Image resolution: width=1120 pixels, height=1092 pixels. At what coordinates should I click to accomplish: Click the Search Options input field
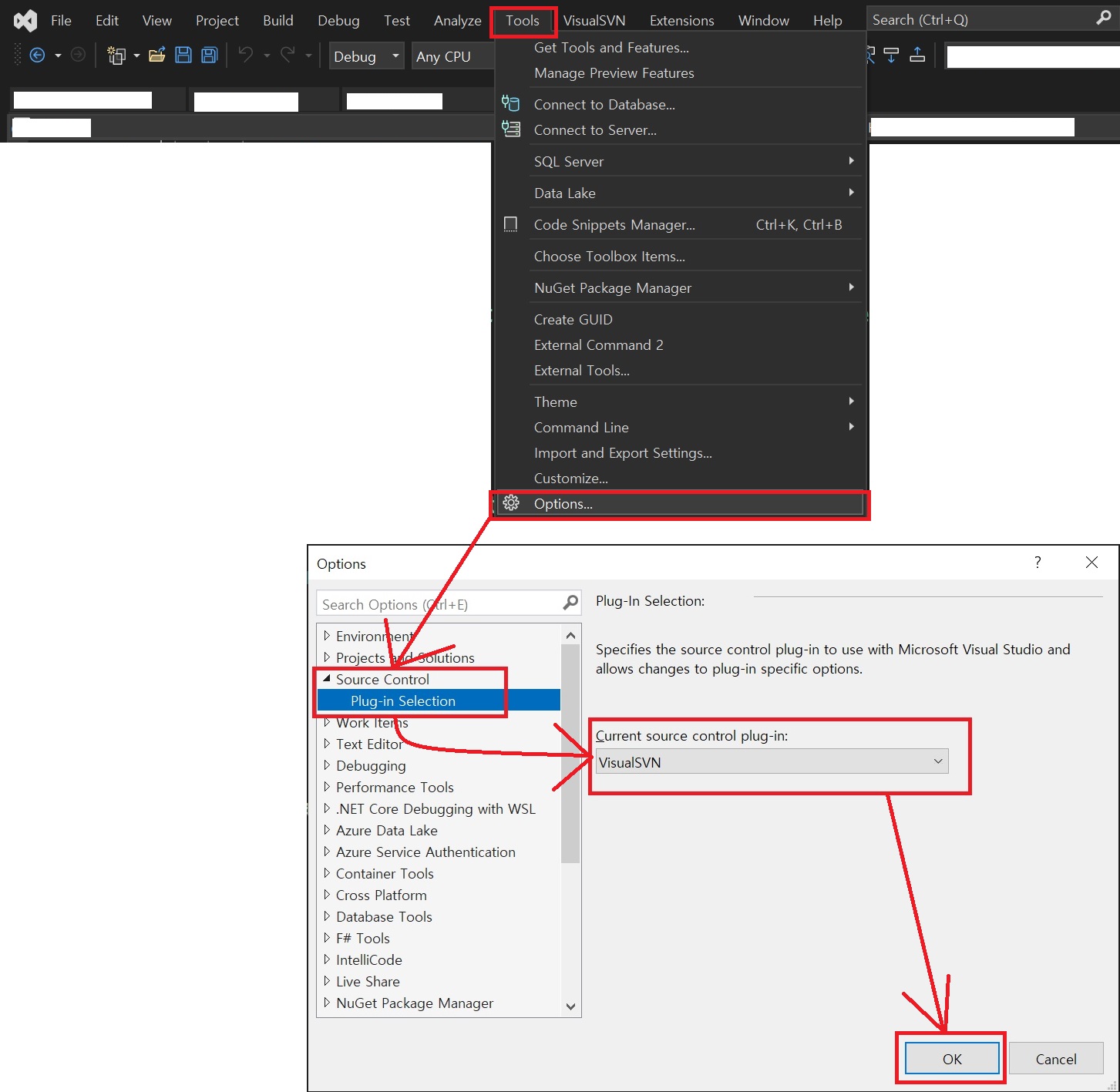pos(439,603)
